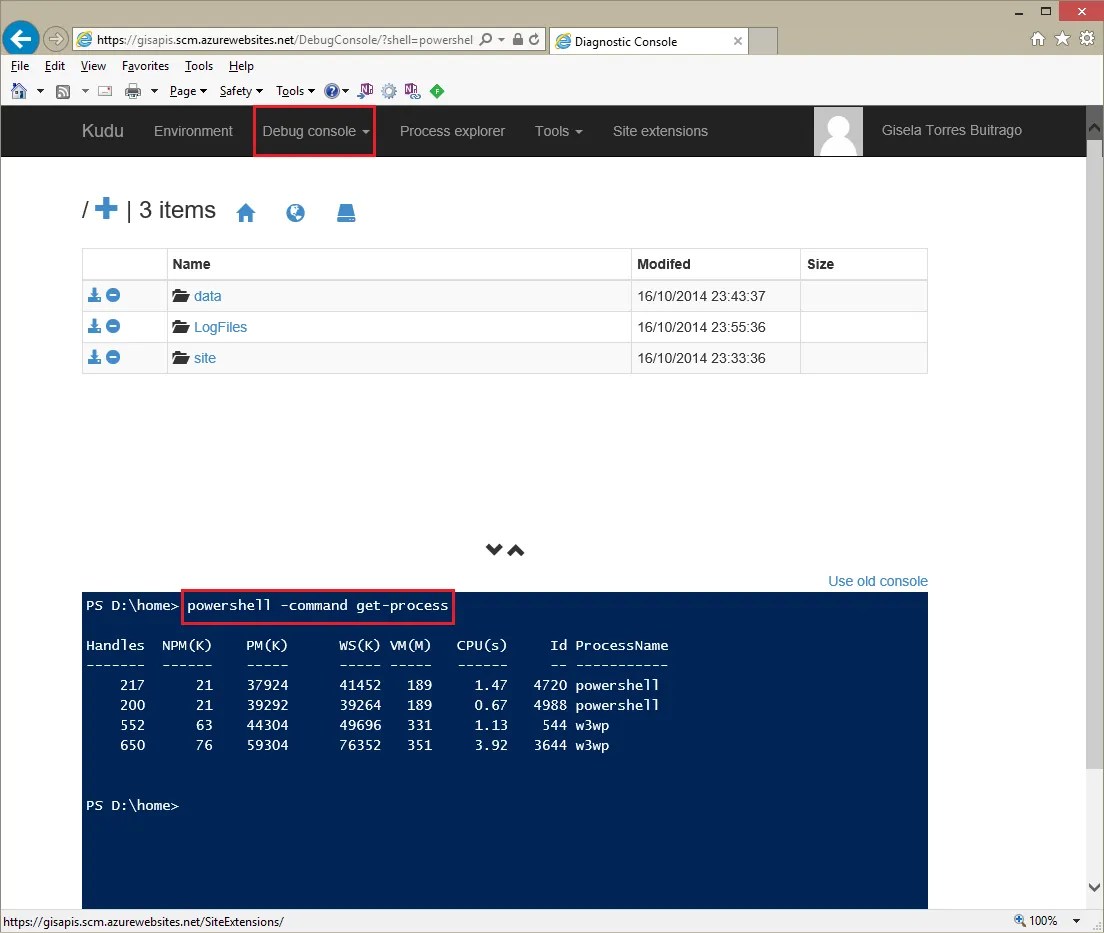1104x933 pixels.
Task: Open the Page dropdown menu
Action: coord(188,91)
